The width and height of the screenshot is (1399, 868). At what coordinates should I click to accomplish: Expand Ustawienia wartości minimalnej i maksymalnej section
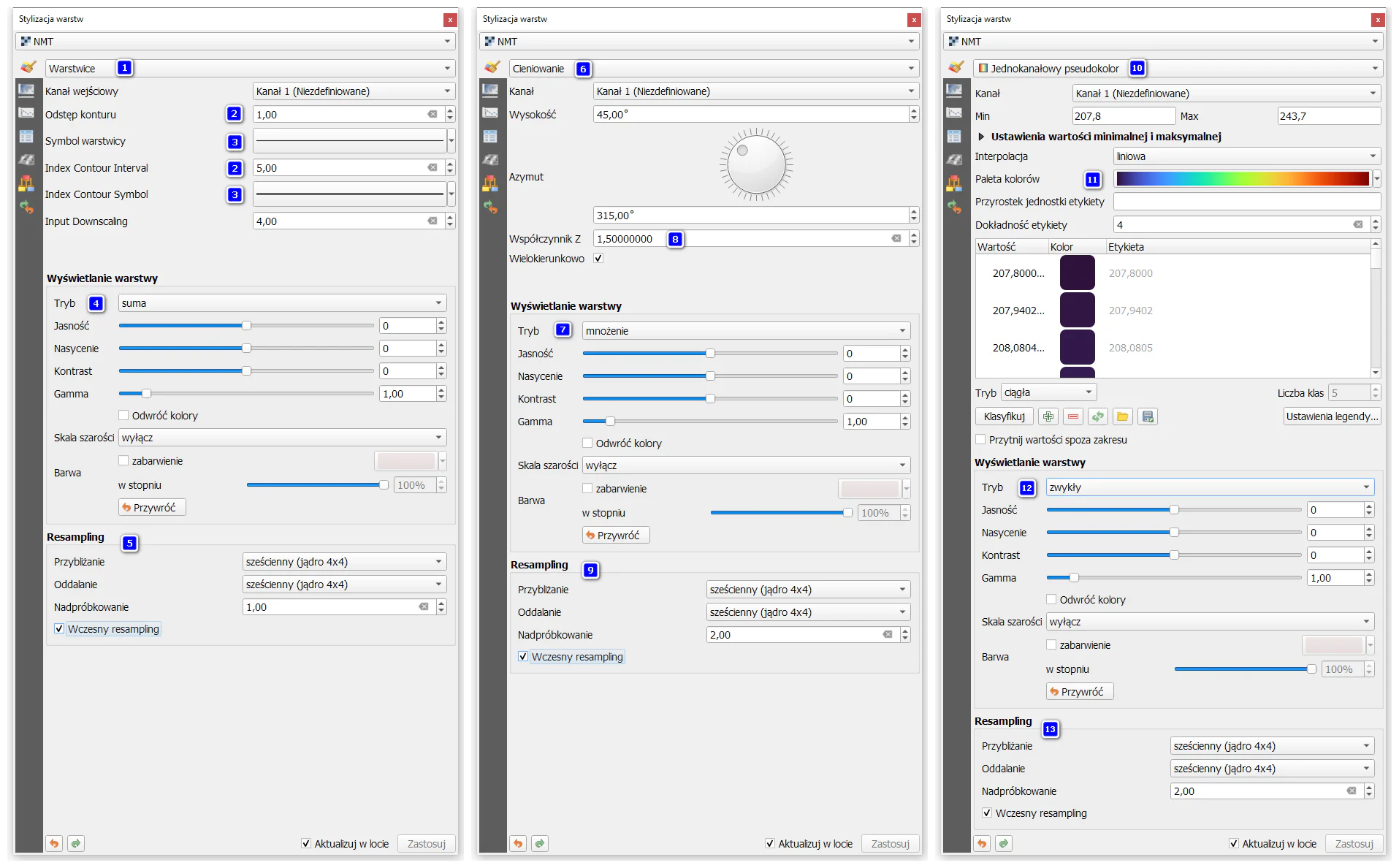(x=981, y=137)
